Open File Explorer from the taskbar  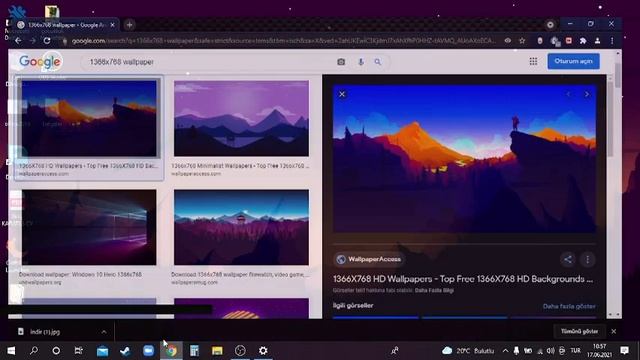pos(217,350)
